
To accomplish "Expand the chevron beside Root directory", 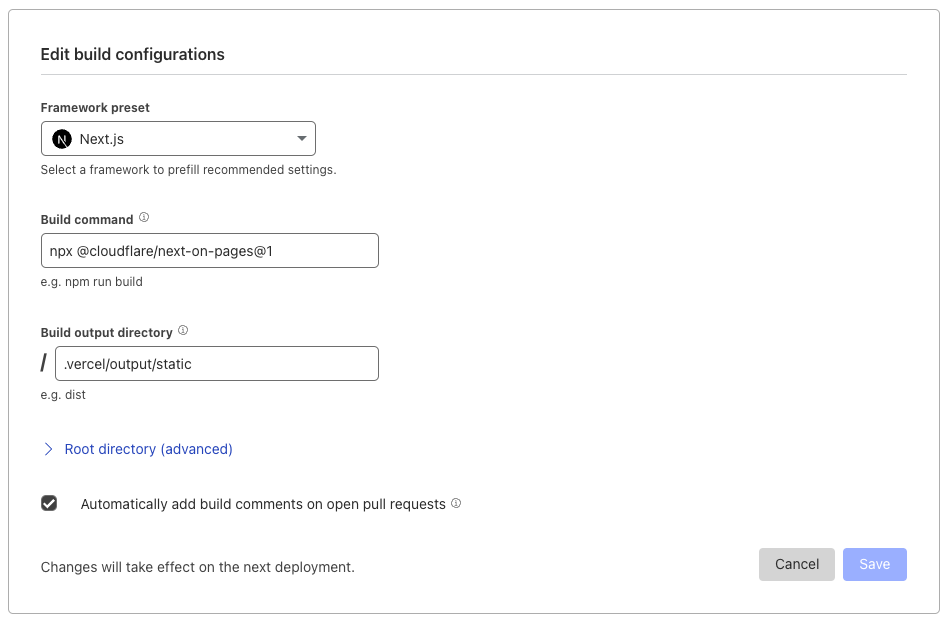I will point(48,449).
